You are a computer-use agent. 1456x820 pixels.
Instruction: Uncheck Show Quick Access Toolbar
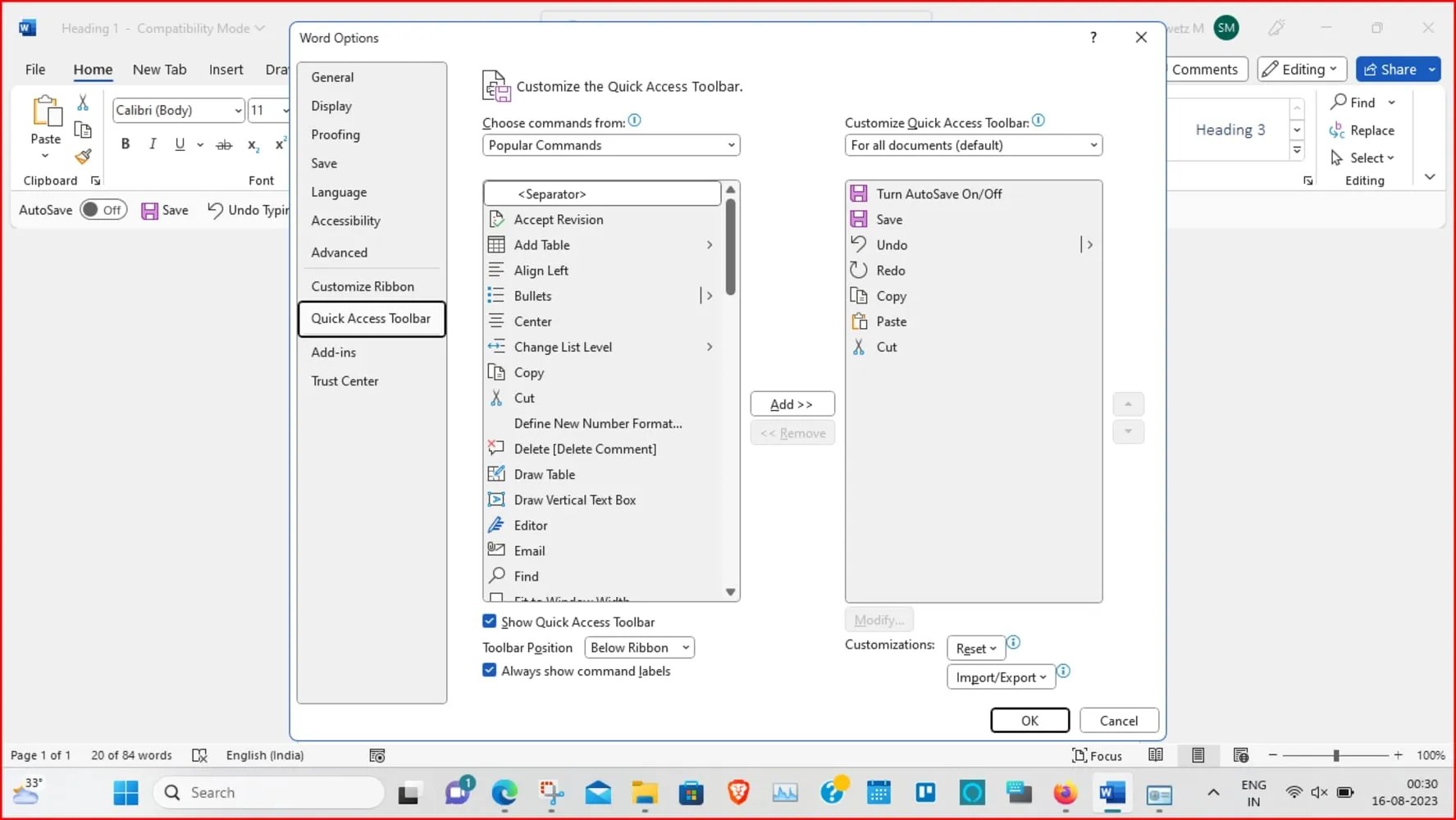(489, 622)
